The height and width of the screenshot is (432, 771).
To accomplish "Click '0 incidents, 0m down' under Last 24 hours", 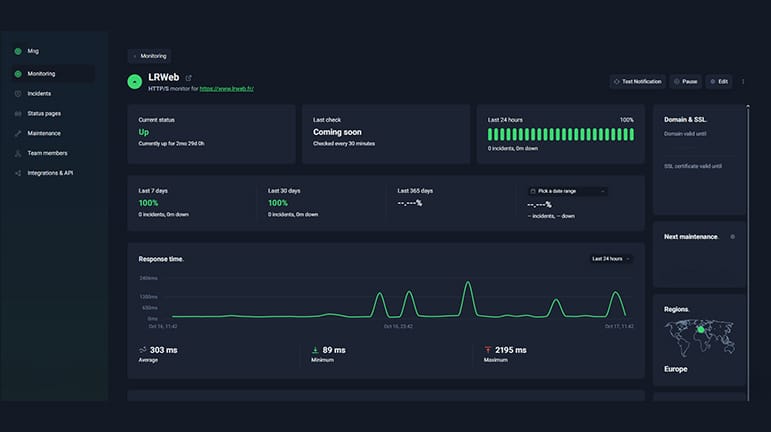I will (513, 148).
